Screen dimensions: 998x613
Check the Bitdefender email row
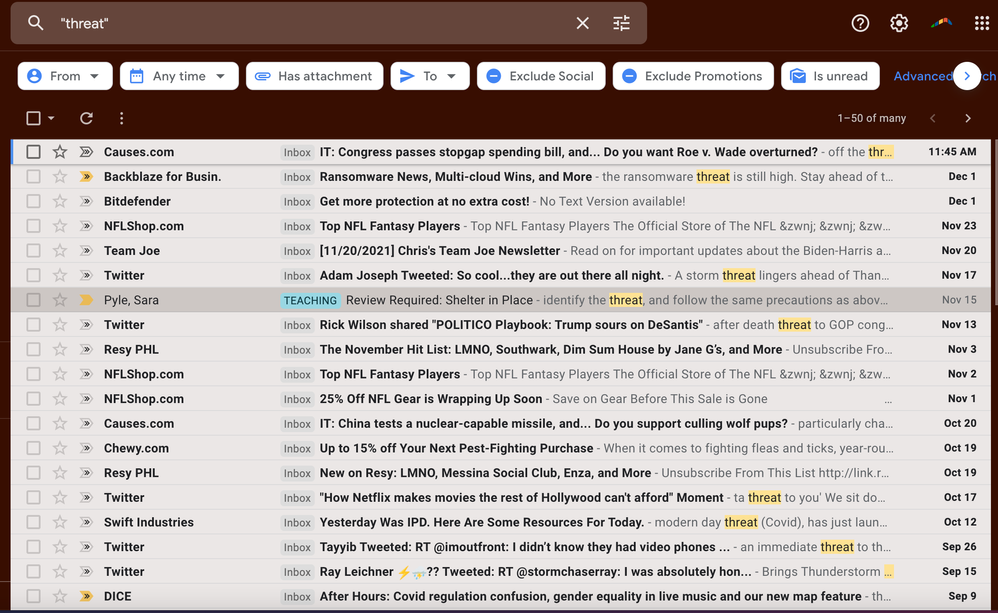(33, 202)
